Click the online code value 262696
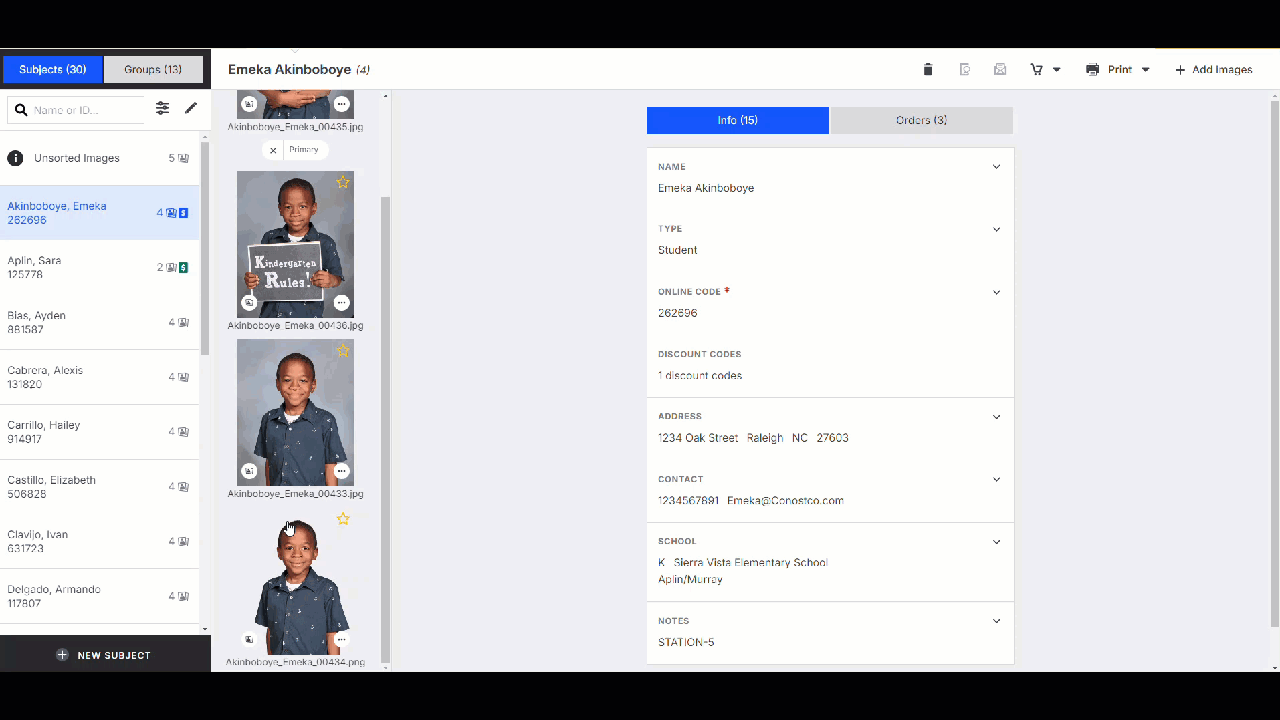1280x720 pixels. (x=678, y=313)
